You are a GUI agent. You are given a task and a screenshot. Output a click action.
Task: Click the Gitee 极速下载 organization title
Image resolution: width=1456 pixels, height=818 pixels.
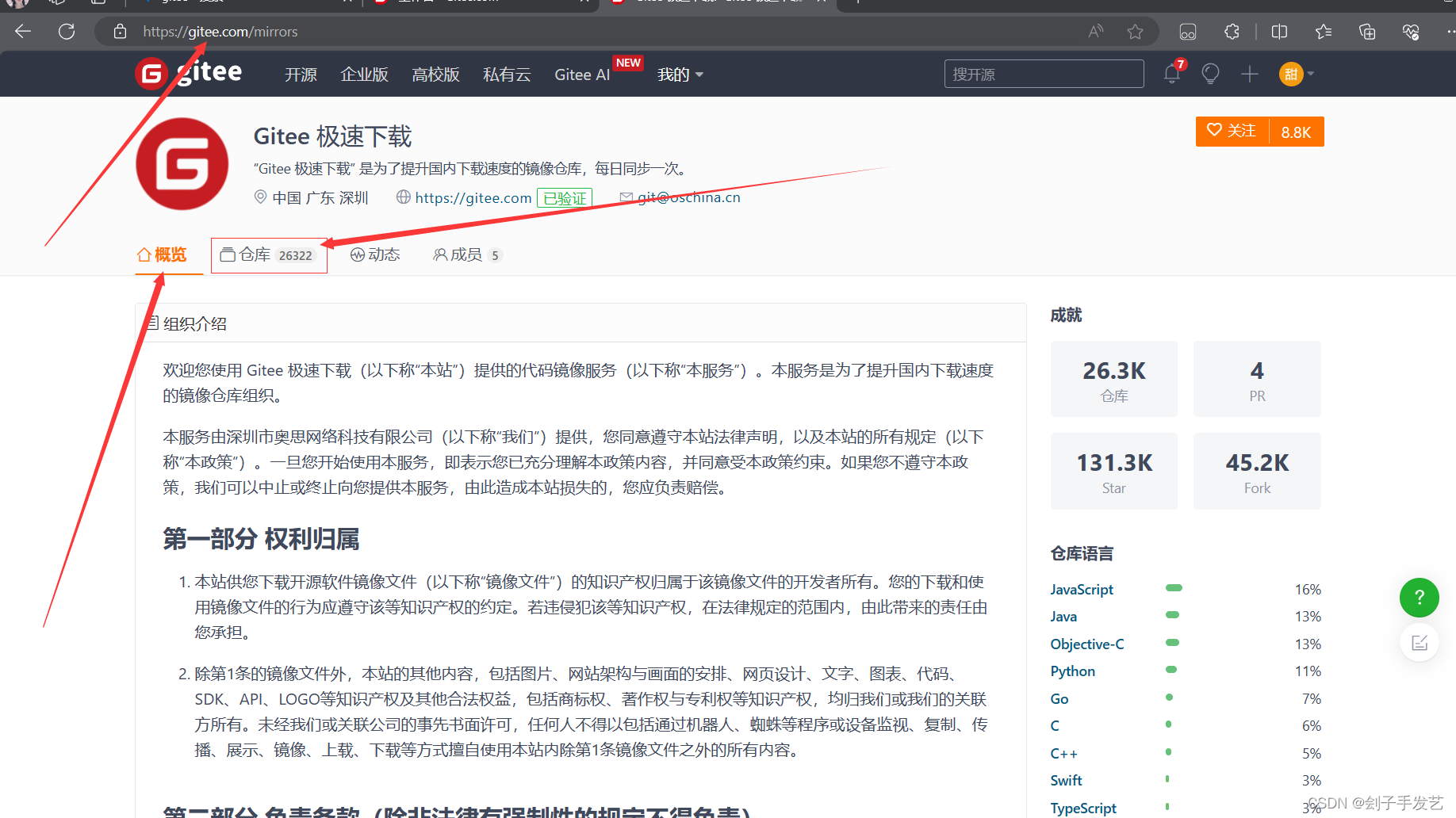pyautogui.click(x=332, y=136)
